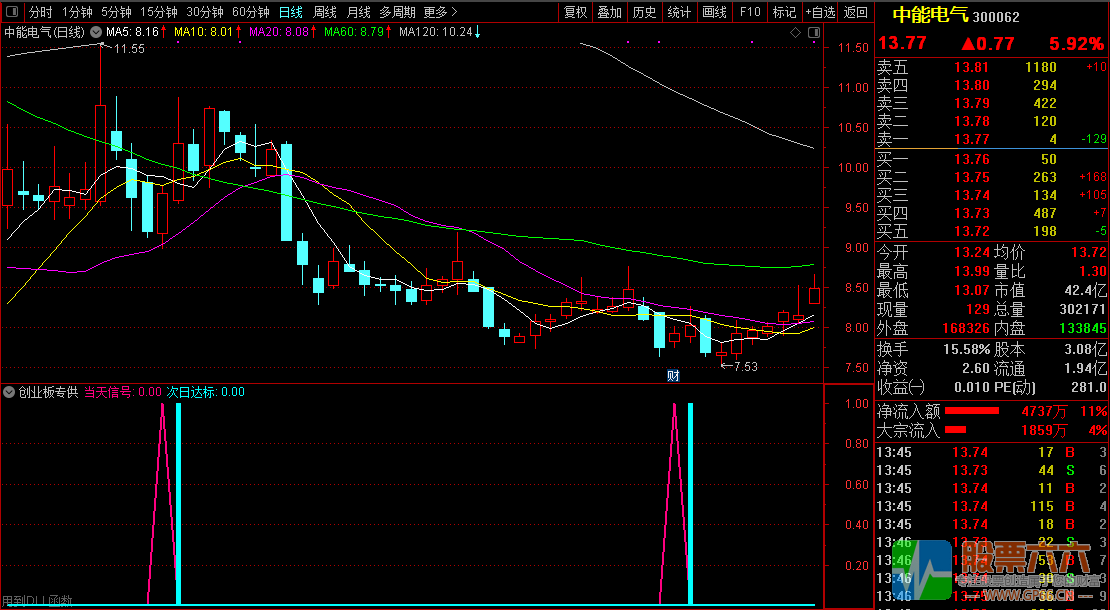1110x610 pixels.
Task: Select the 周线 weekly chart tab
Action: click(x=325, y=13)
